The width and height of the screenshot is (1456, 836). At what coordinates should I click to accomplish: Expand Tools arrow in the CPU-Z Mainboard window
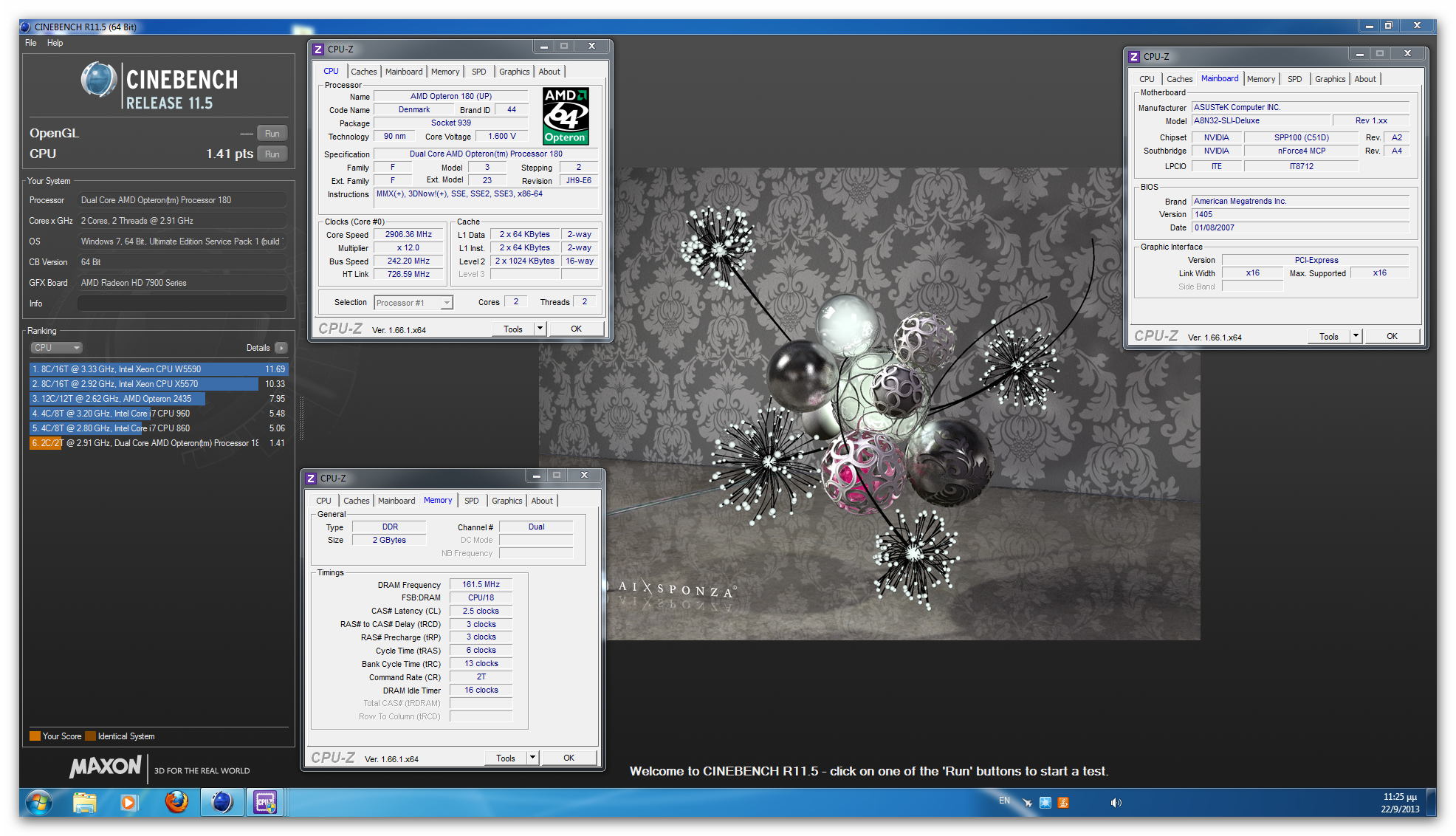tap(1356, 336)
